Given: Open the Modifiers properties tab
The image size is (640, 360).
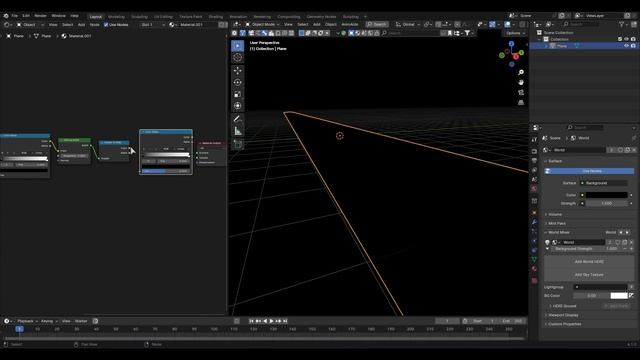Looking at the screenshot, I should tap(534, 222).
